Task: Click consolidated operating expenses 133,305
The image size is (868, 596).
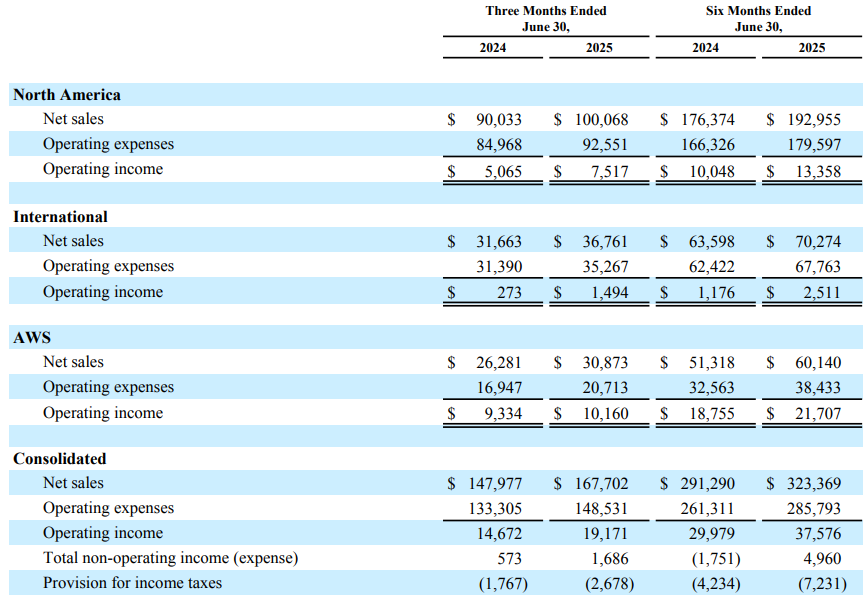Action: click(x=495, y=509)
